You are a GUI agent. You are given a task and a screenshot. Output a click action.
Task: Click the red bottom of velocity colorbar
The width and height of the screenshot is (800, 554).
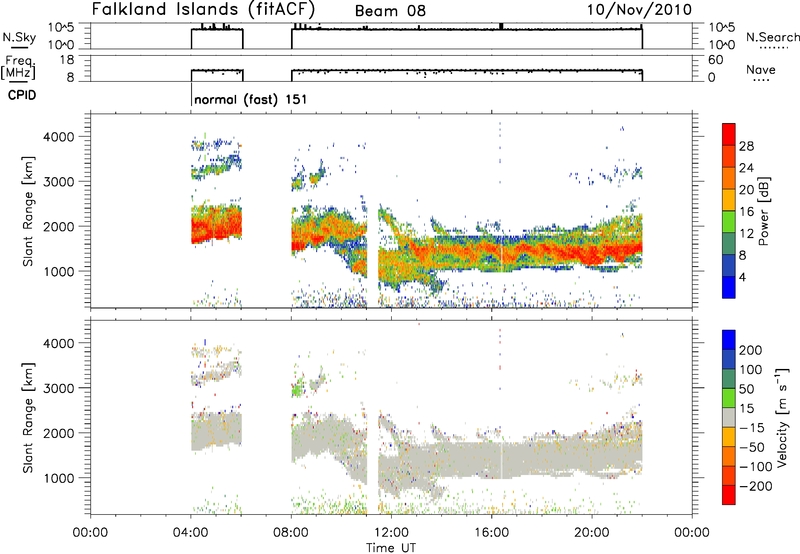click(x=729, y=495)
